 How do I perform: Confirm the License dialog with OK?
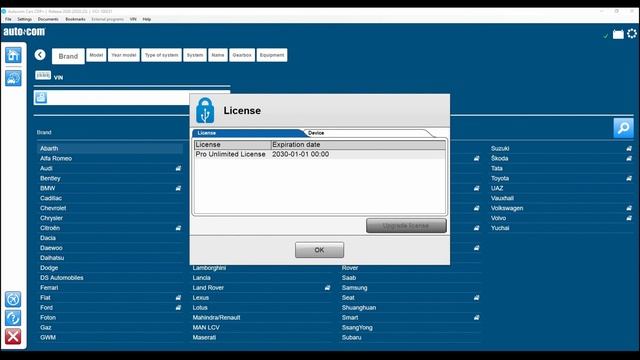[x=319, y=250]
